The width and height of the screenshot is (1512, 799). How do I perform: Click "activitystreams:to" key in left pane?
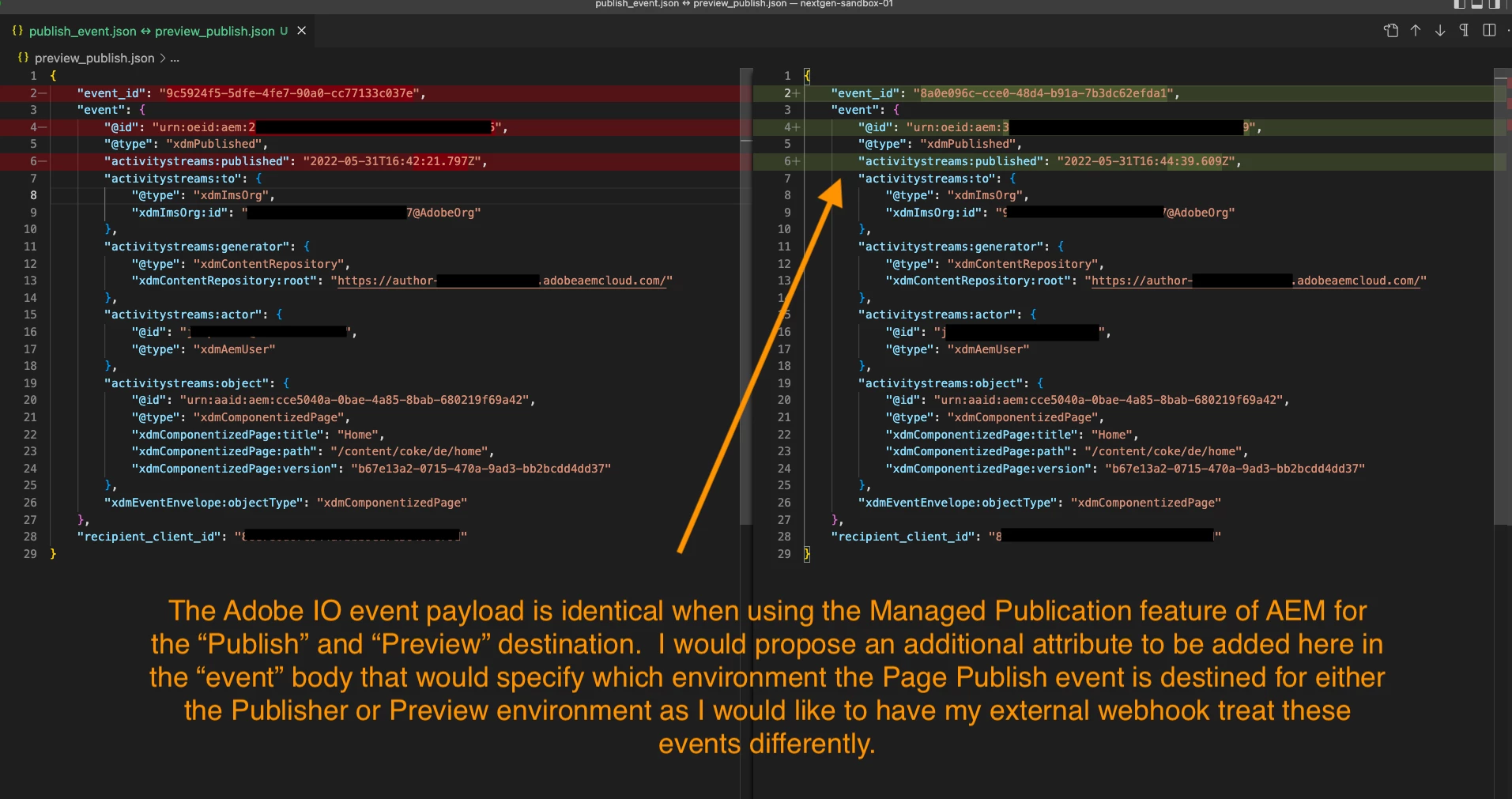[x=172, y=179]
